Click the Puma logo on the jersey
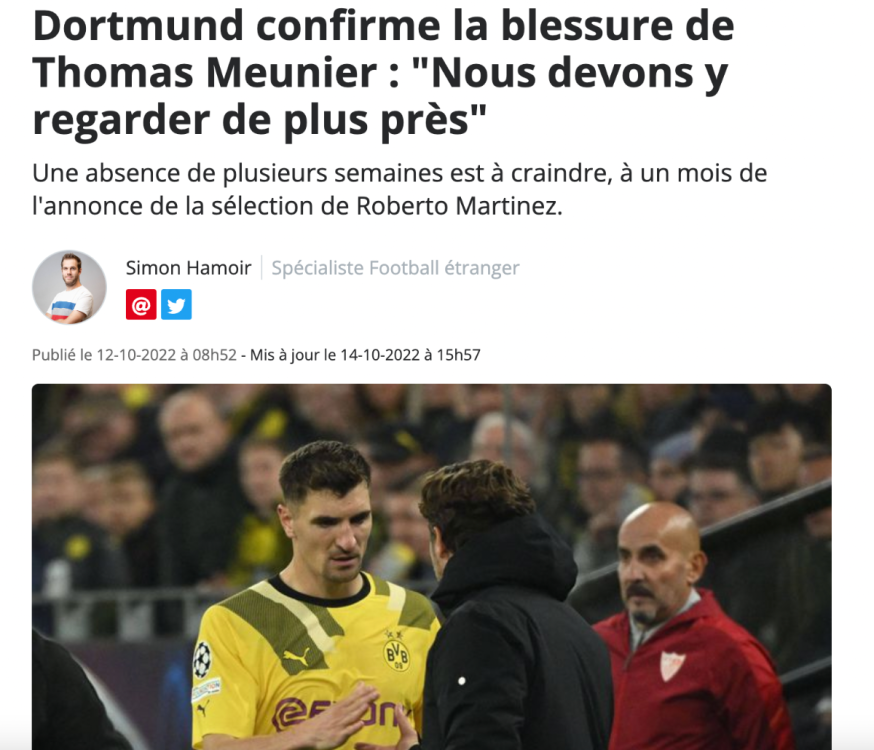The height and width of the screenshot is (750, 874). pos(295,656)
